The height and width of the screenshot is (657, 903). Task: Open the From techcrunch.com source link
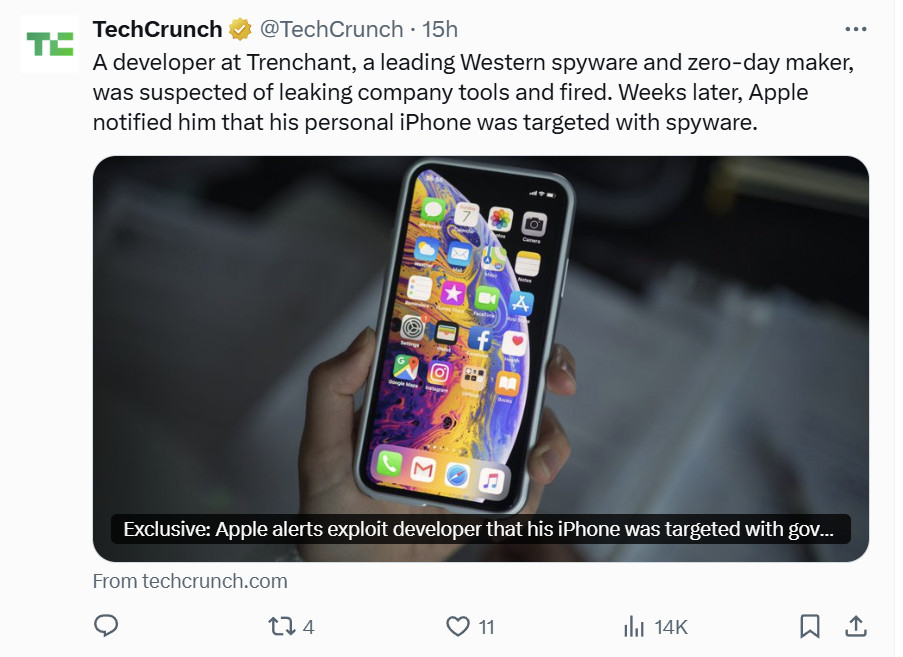[x=190, y=581]
